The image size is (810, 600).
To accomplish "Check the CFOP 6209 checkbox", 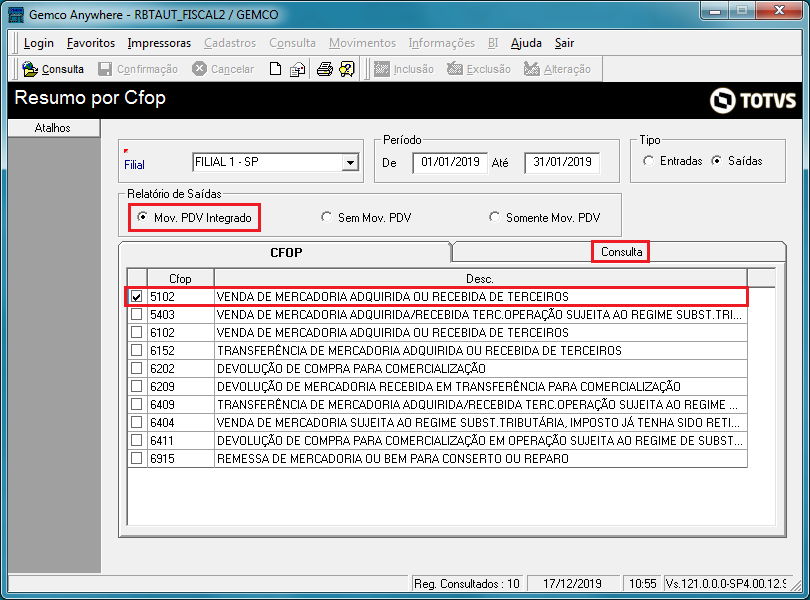I will tap(136, 386).
